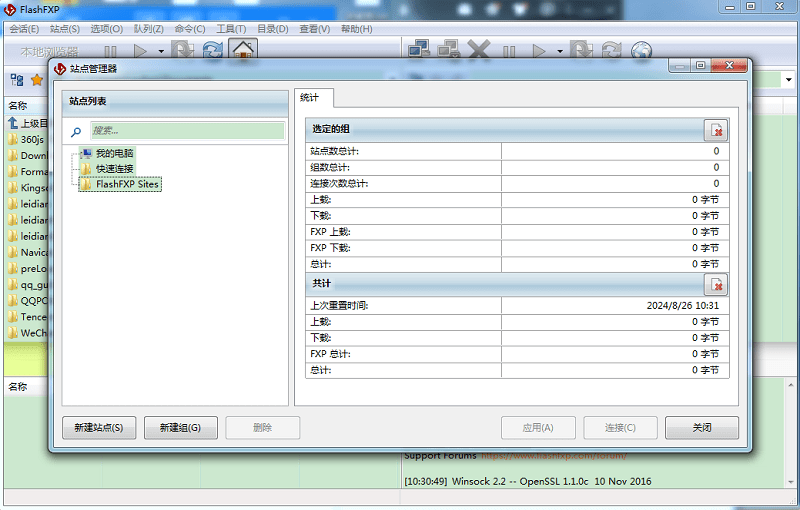Open the 工具(T) menu
The width and height of the screenshot is (800, 510).
231,29
